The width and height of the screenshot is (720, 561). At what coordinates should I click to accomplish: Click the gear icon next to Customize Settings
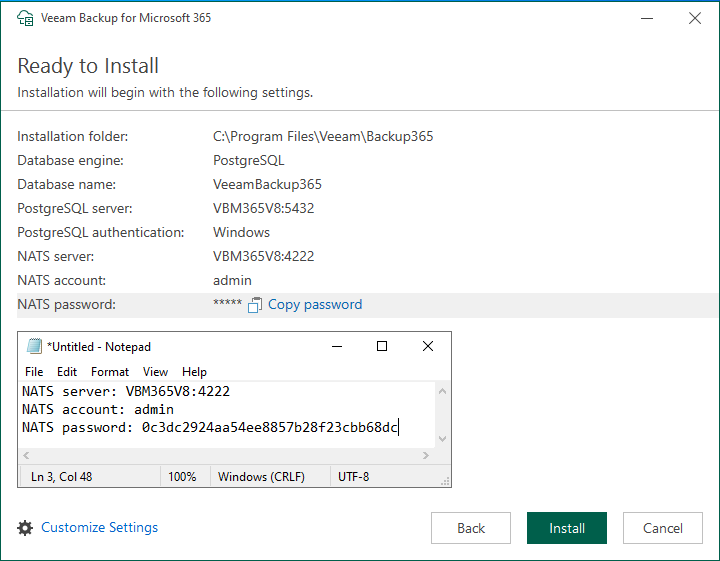tap(25, 528)
